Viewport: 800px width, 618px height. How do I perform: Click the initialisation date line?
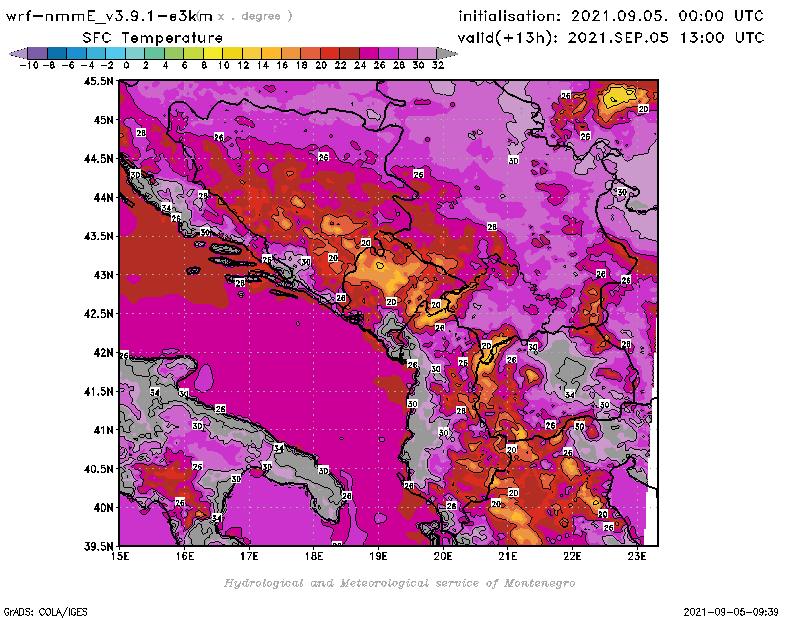tap(611, 16)
